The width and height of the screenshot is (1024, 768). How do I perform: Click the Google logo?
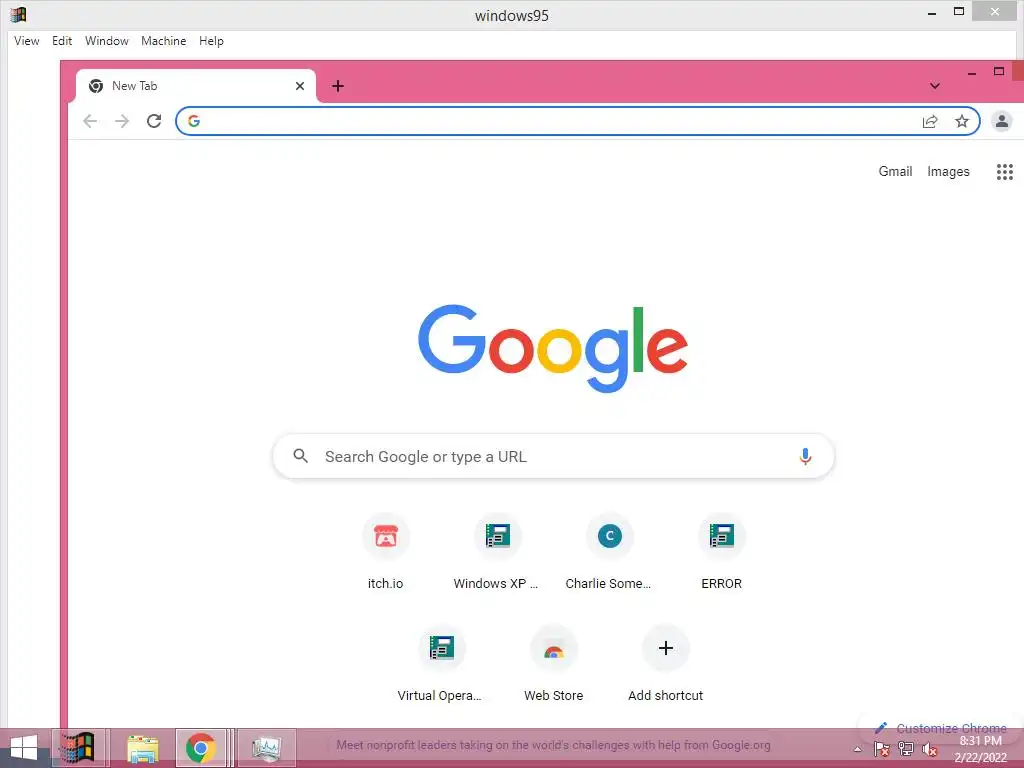click(x=553, y=347)
